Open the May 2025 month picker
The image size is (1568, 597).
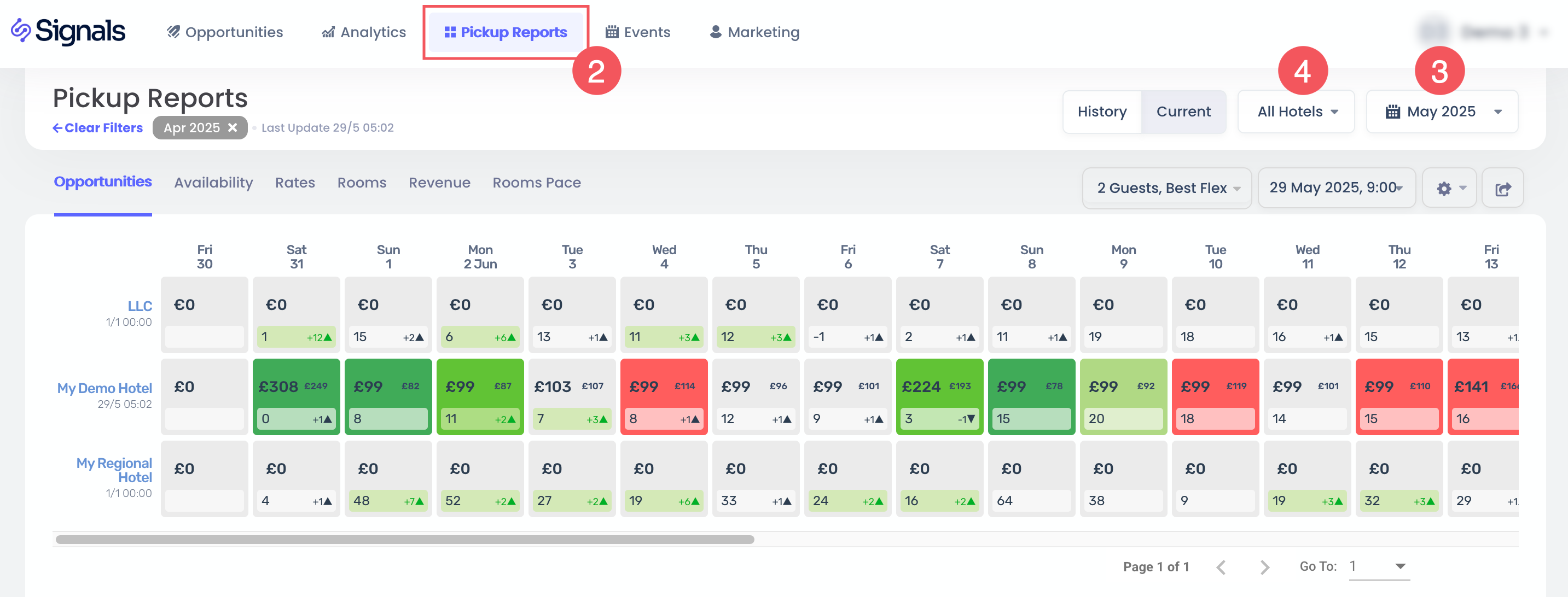click(x=1442, y=112)
